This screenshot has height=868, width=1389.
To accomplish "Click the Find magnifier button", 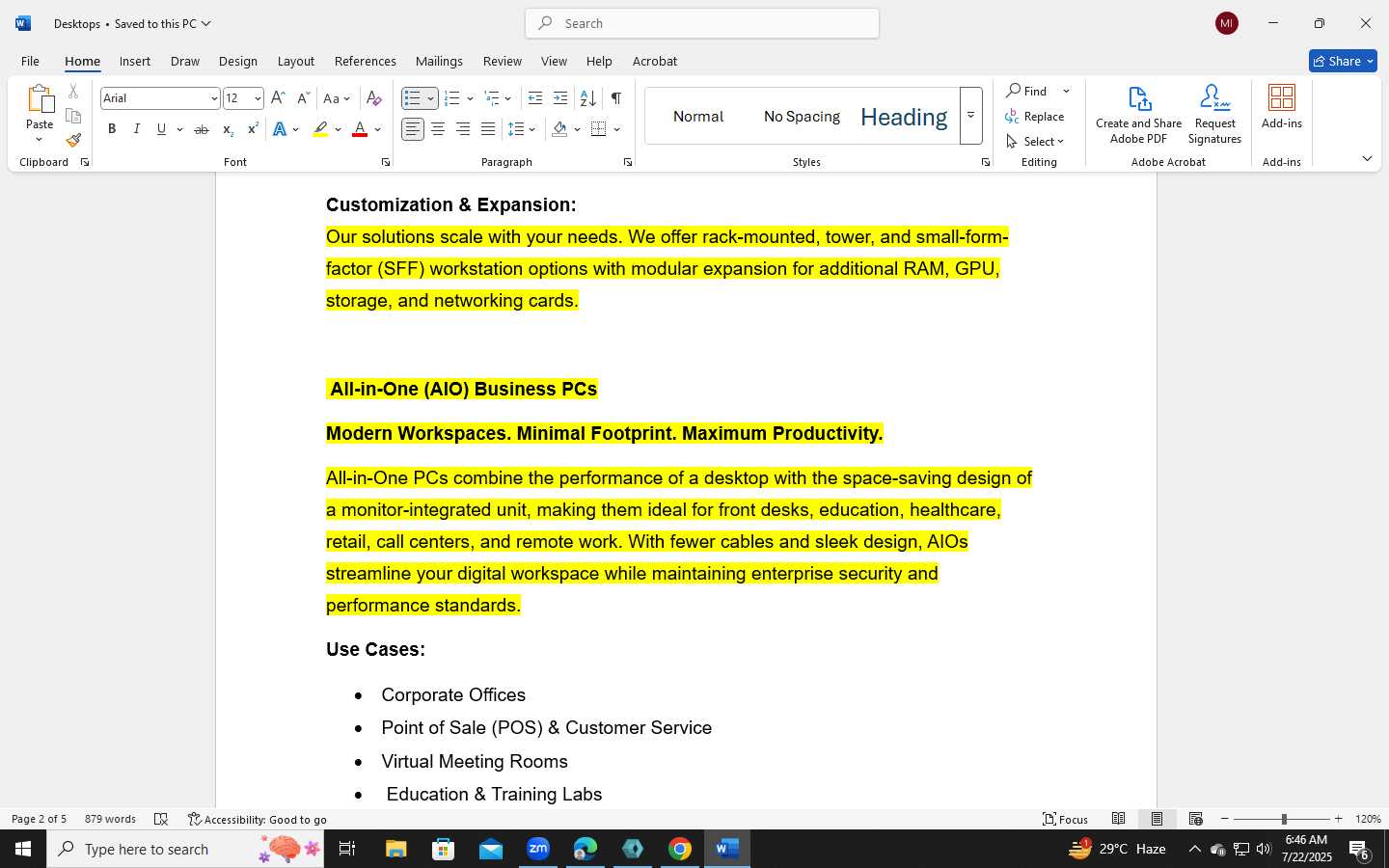I will tap(1026, 91).
